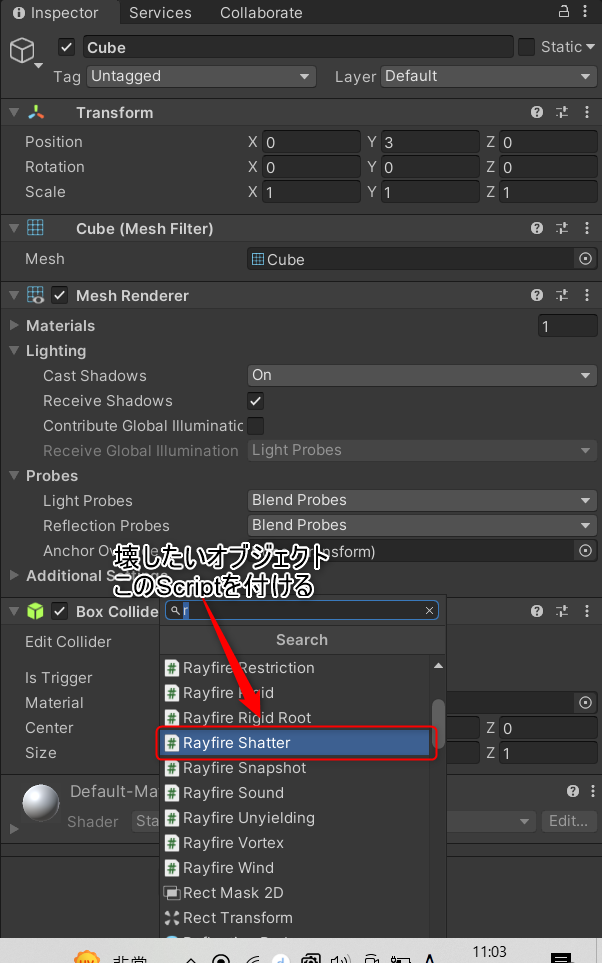Viewport: 602px width, 963px height.
Task: Disable the Box Collider component checkbox
Action: 59,611
